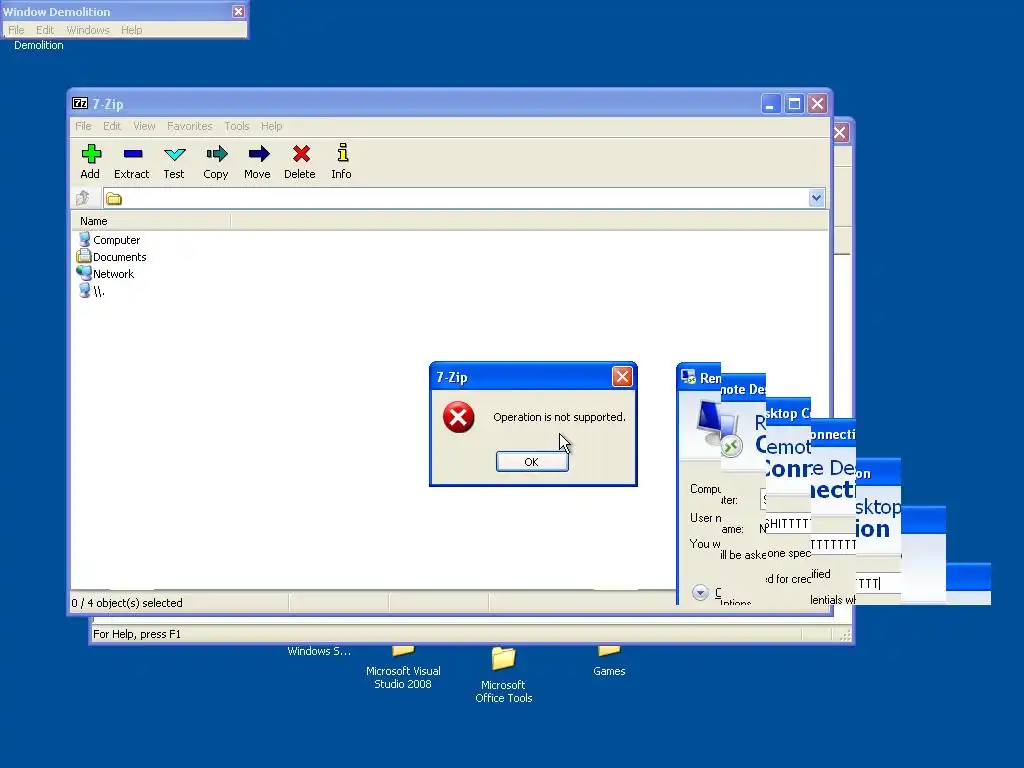Close the Window Demolition window
The height and width of the screenshot is (768, 1024).
[x=238, y=11]
